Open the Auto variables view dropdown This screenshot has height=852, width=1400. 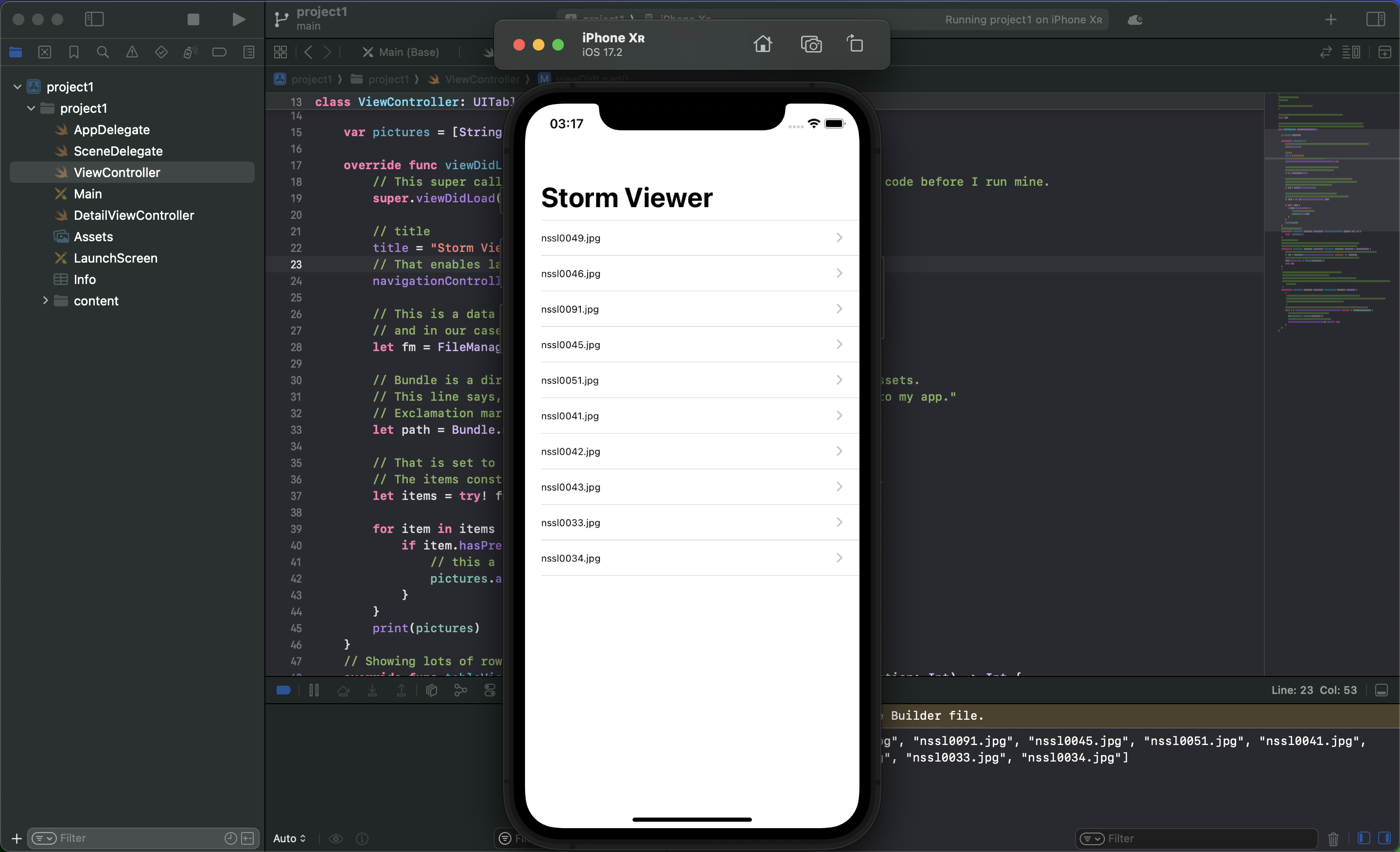(x=289, y=838)
